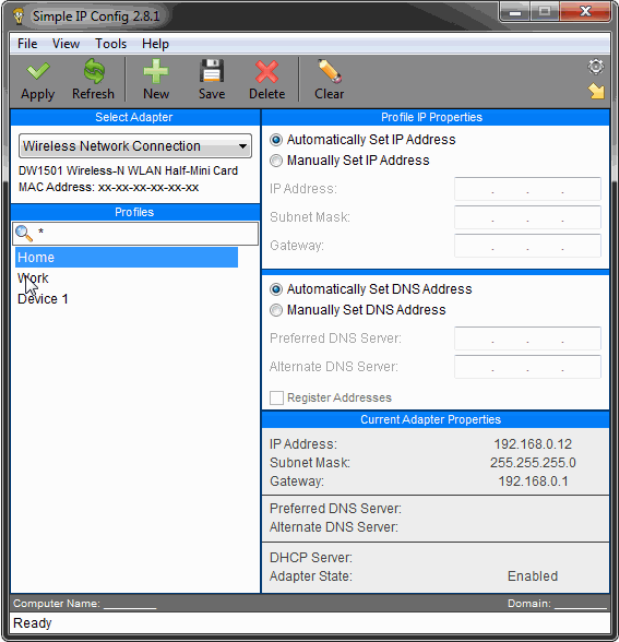The image size is (619, 642).
Task: Click the yellow arrow tray icon
Action: click(x=596, y=91)
